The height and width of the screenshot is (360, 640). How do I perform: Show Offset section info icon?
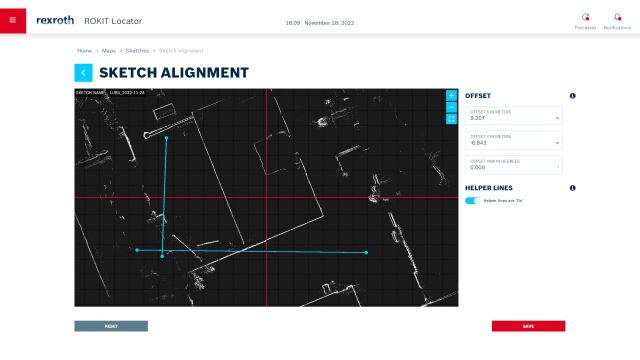pos(572,96)
